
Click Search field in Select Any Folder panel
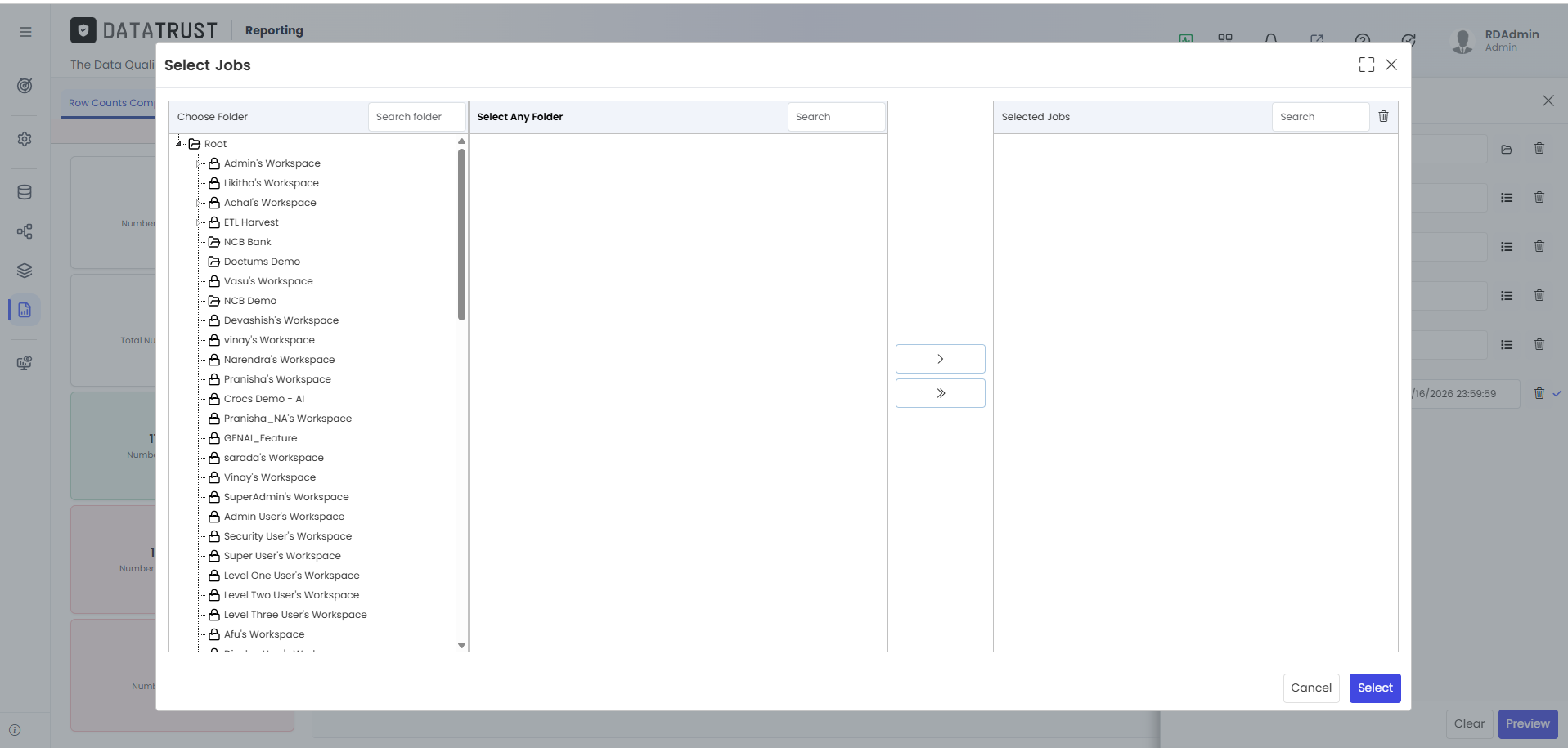(x=837, y=117)
